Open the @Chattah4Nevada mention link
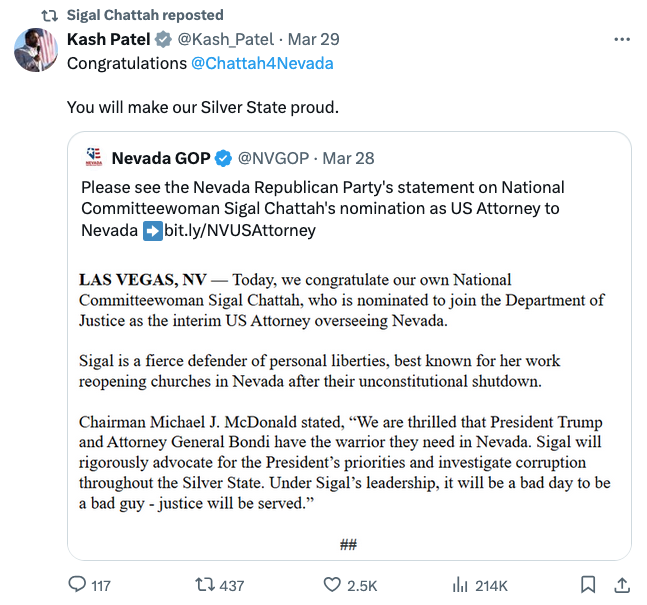The width and height of the screenshot is (647, 605). point(262,64)
